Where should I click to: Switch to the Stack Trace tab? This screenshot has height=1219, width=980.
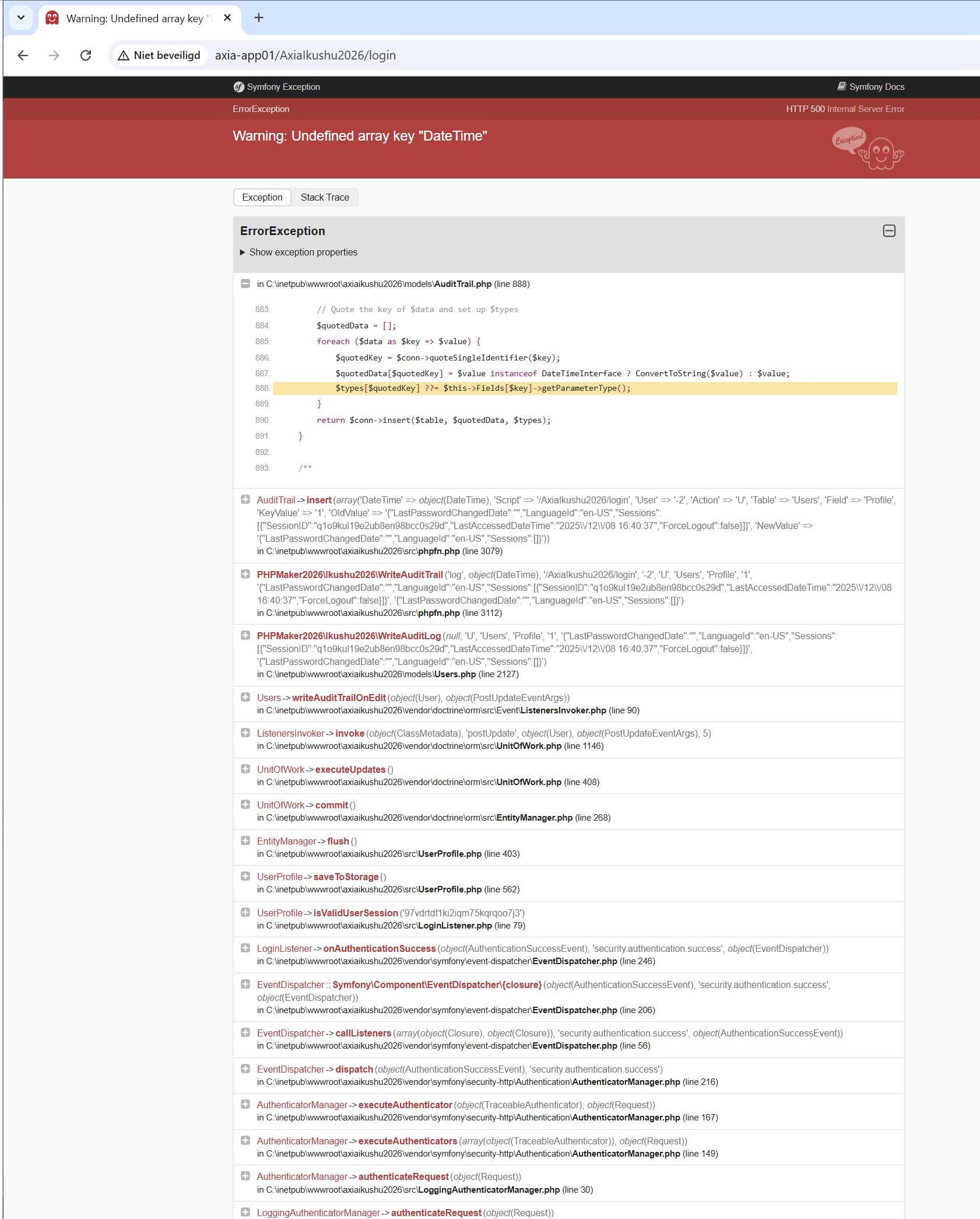pos(325,198)
